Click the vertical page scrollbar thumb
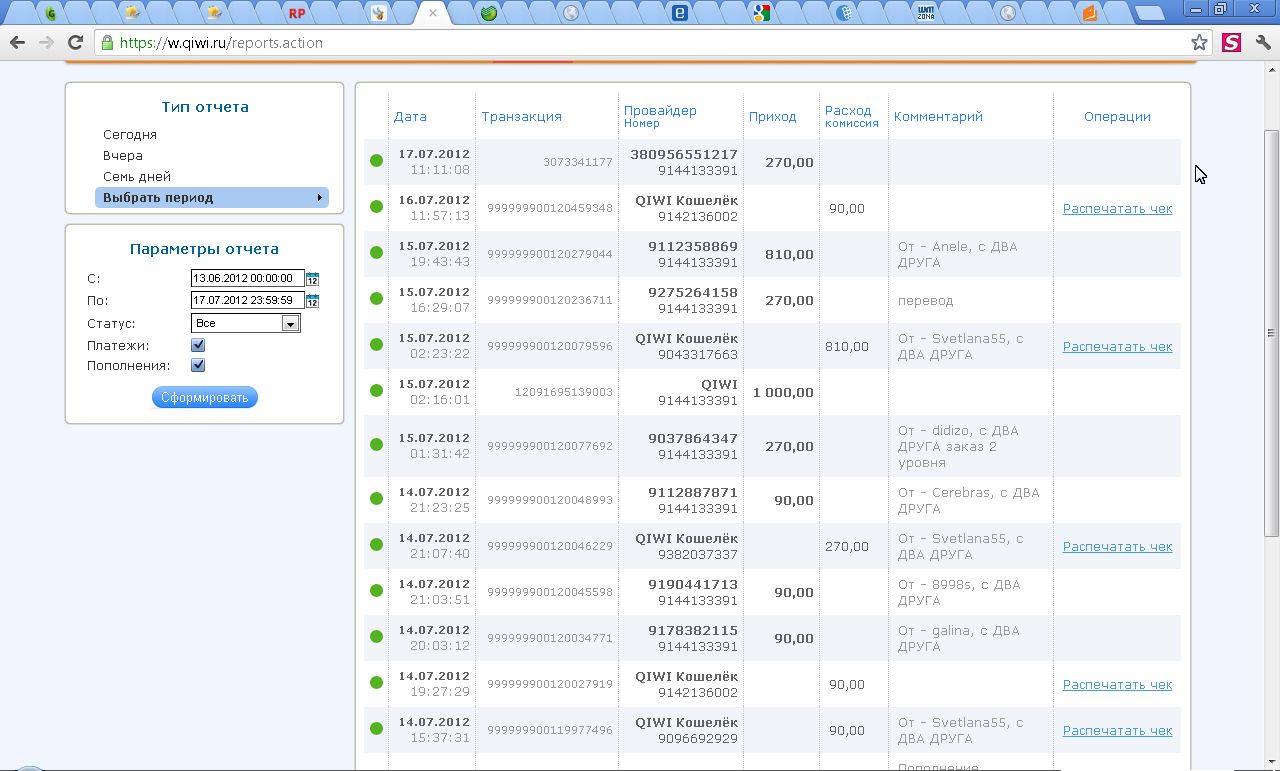The height and width of the screenshot is (771, 1280). tap(1271, 332)
